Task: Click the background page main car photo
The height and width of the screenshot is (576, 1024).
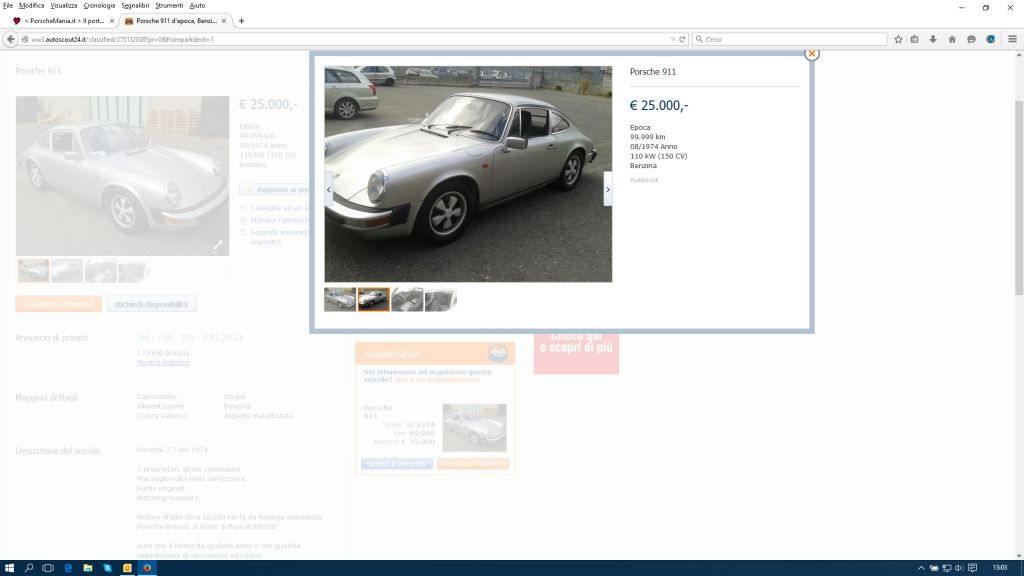Action: point(123,176)
